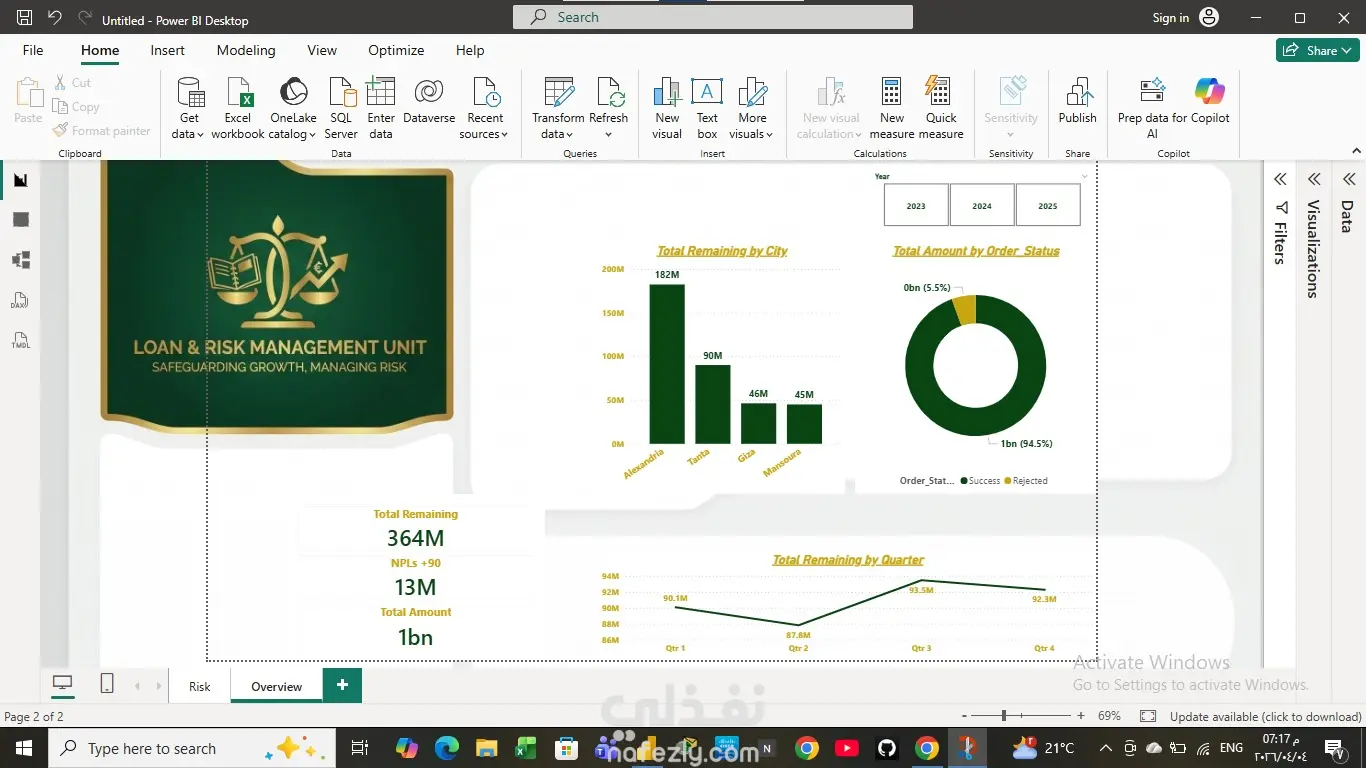
Task: Click the Excel workbook data source icon
Action: tap(238, 108)
